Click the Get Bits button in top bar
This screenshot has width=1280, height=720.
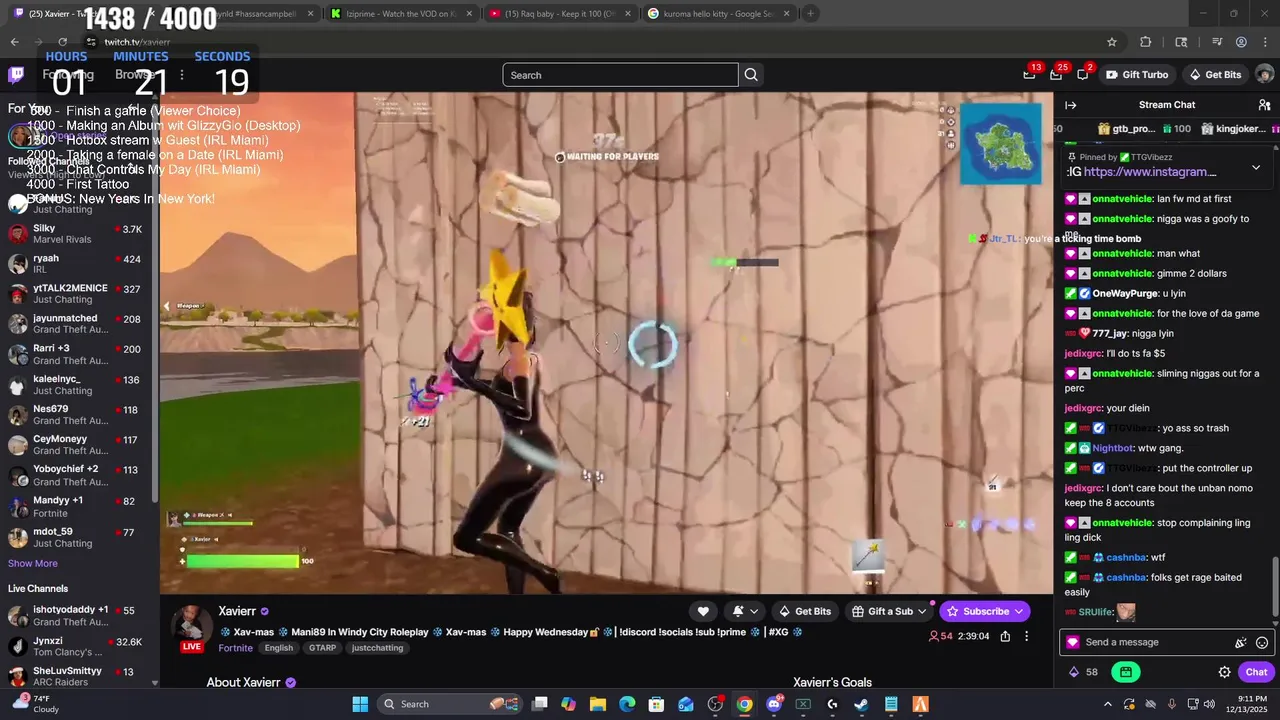click(x=1215, y=75)
